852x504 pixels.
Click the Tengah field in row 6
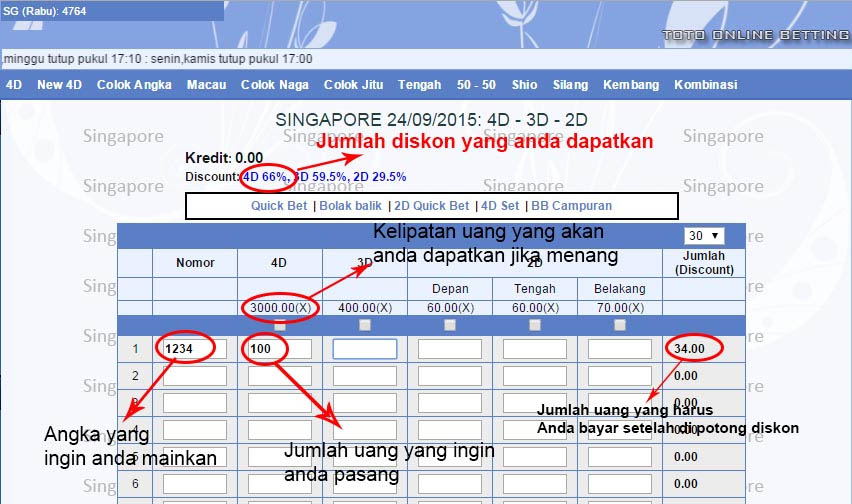535,484
